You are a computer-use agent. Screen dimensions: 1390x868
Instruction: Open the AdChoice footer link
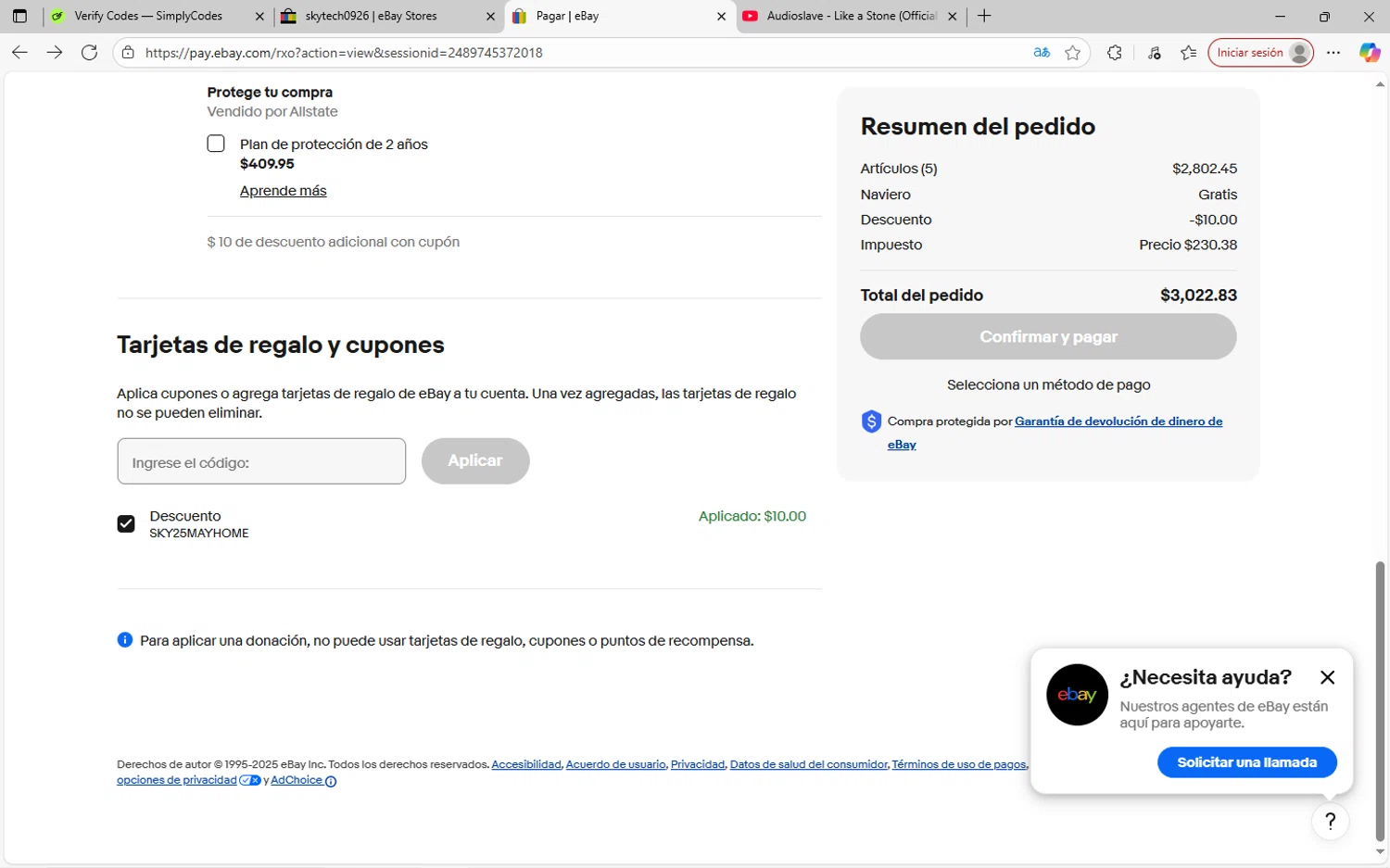(x=297, y=780)
